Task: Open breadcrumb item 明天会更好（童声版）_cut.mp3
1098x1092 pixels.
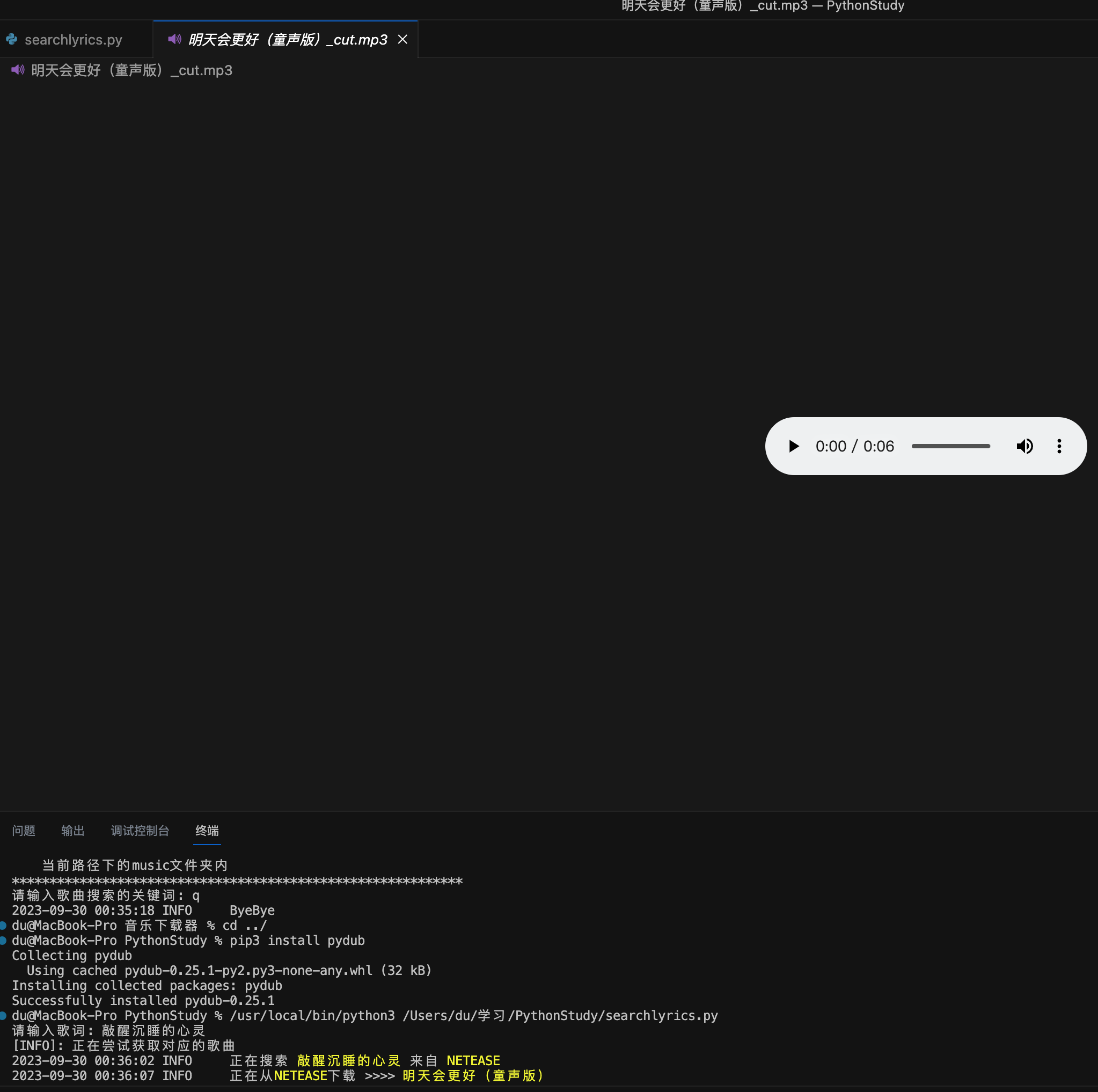Action: [x=131, y=70]
